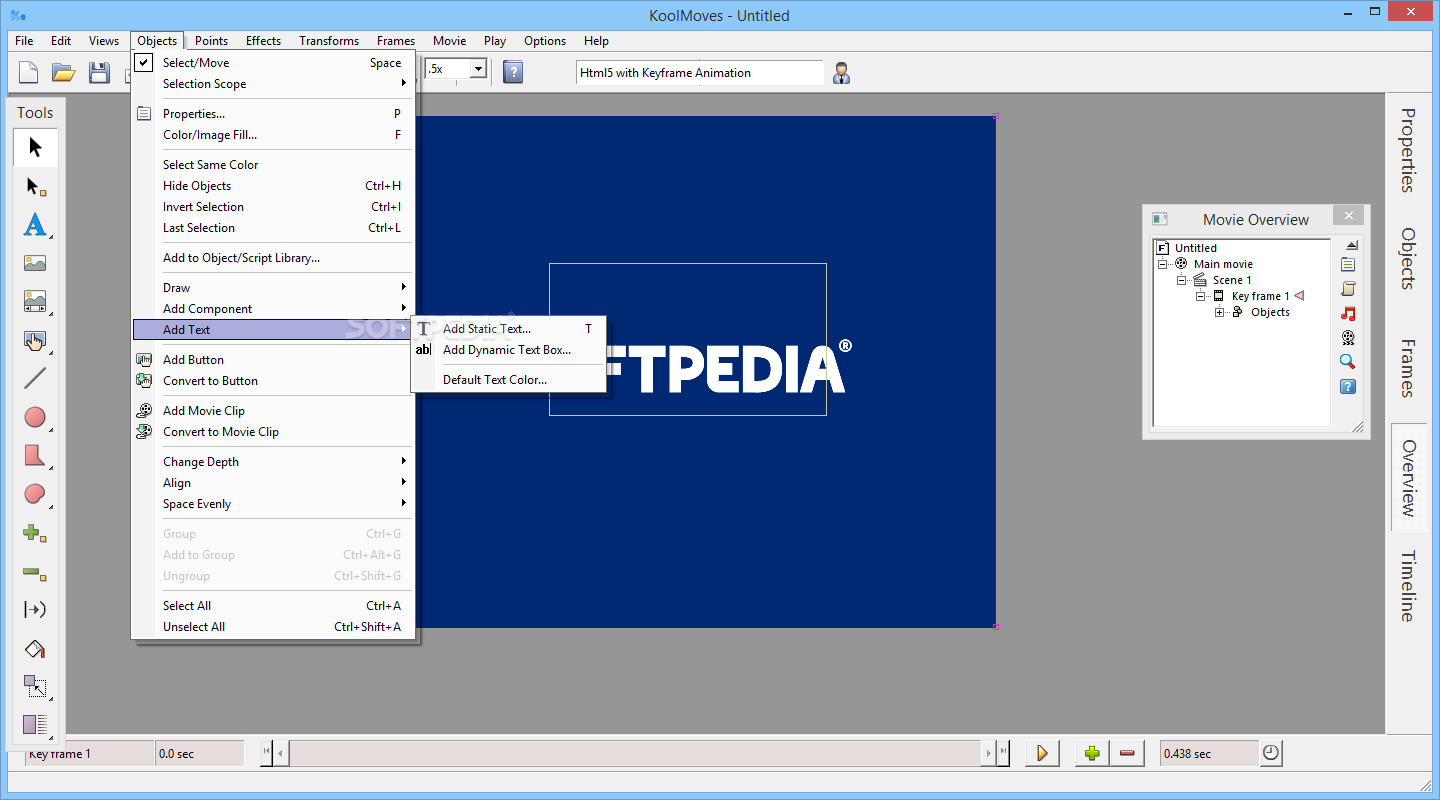Open the Properties side tab
Image resolution: width=1440 pixels, height=800 pixels.
tap(1407, 150)
